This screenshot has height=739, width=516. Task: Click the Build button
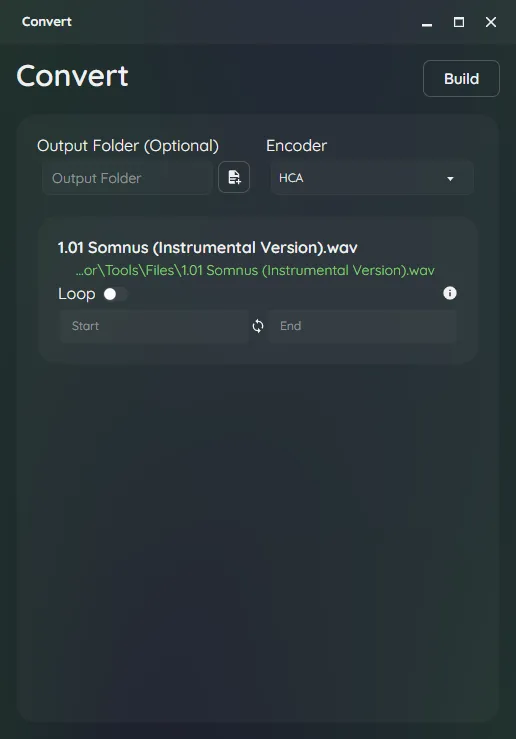click(461, 78)
